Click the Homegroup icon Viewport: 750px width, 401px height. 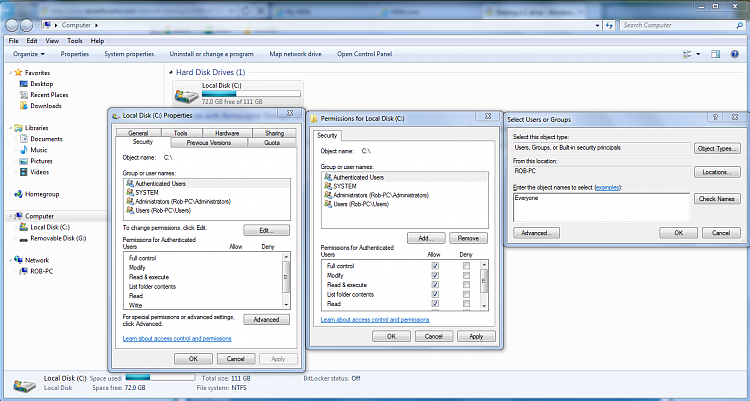point(18,194)
